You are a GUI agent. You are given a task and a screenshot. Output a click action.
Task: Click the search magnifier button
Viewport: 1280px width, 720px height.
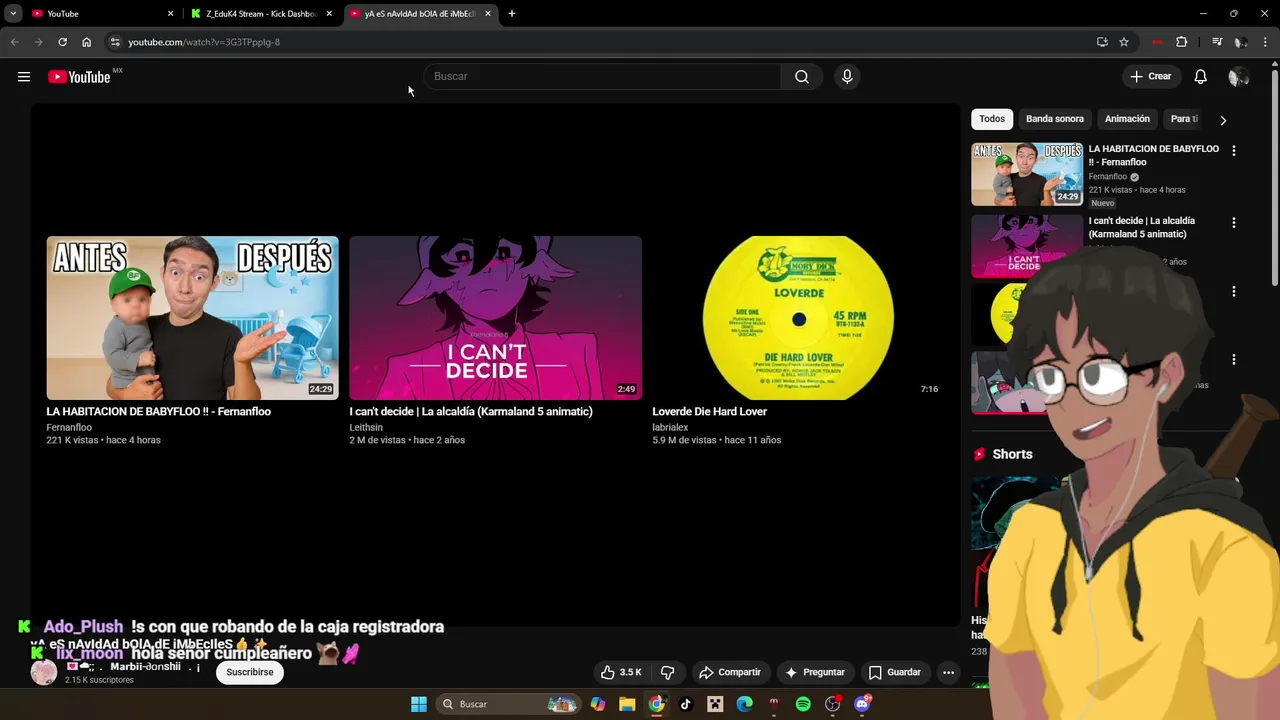point(802,77)
